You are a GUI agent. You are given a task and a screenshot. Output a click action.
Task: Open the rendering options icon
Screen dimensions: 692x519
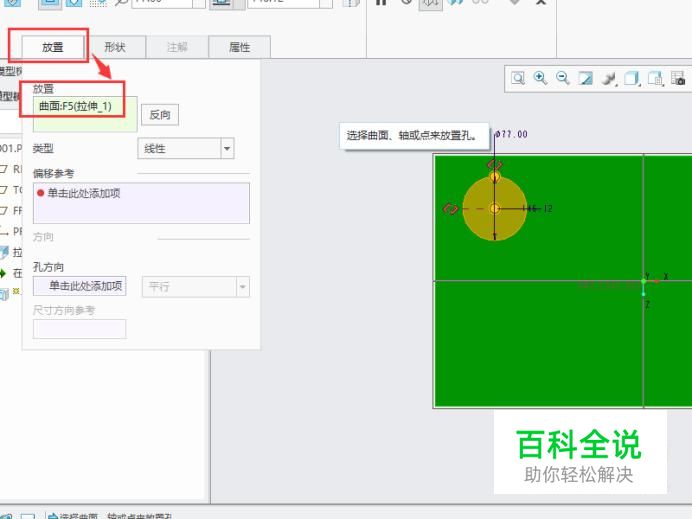609,79
